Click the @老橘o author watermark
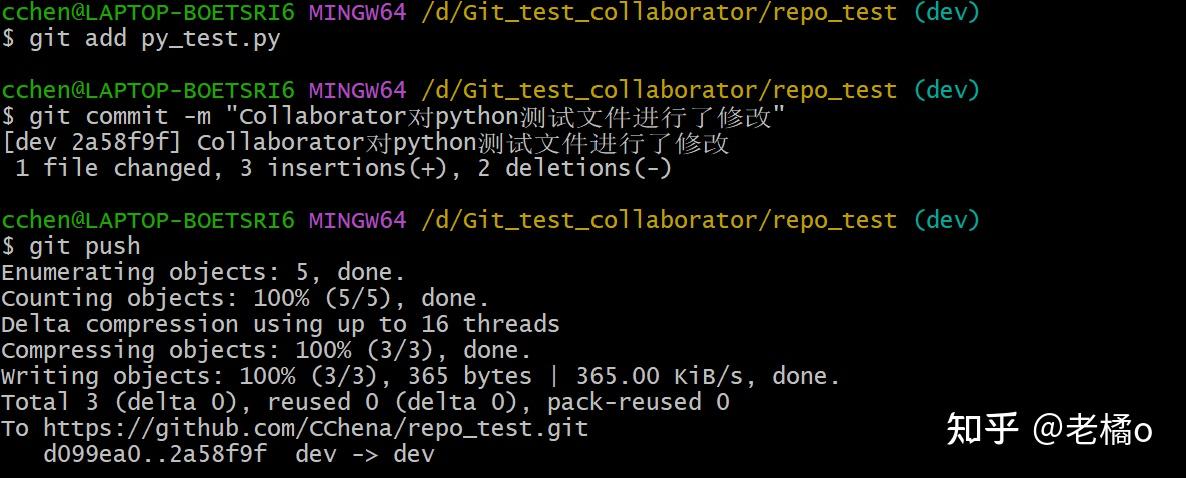1186x478 pixels. coord(1093,430)
